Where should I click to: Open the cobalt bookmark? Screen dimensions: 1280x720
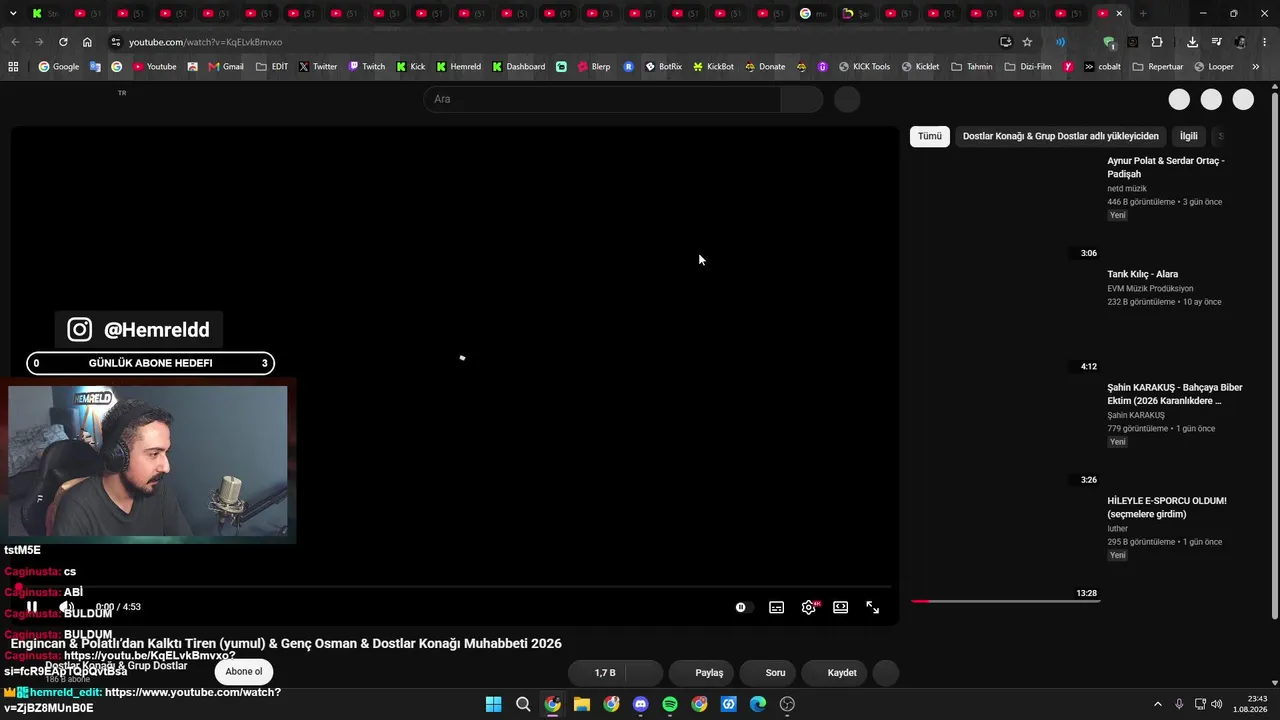pos(1102,67)
